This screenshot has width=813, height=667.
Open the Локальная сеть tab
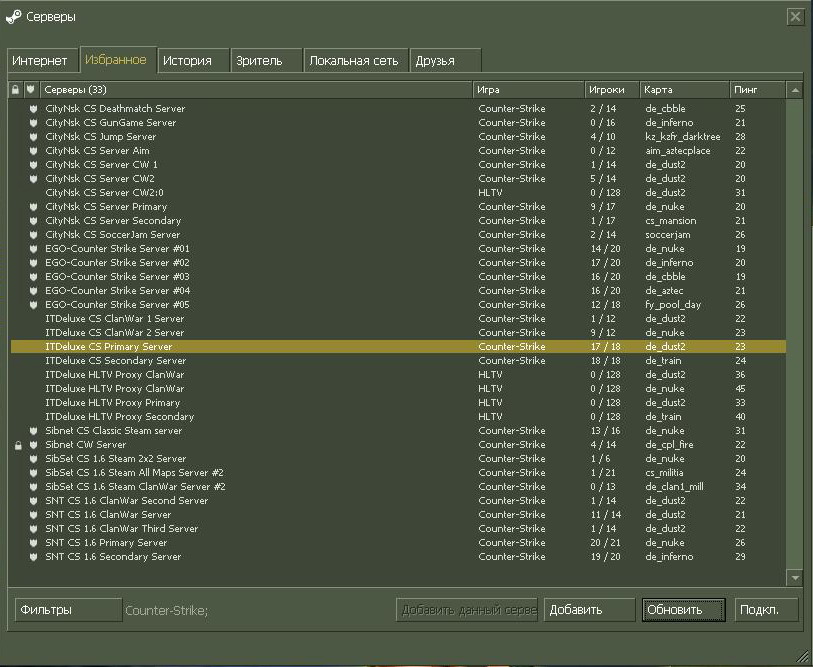356,61
